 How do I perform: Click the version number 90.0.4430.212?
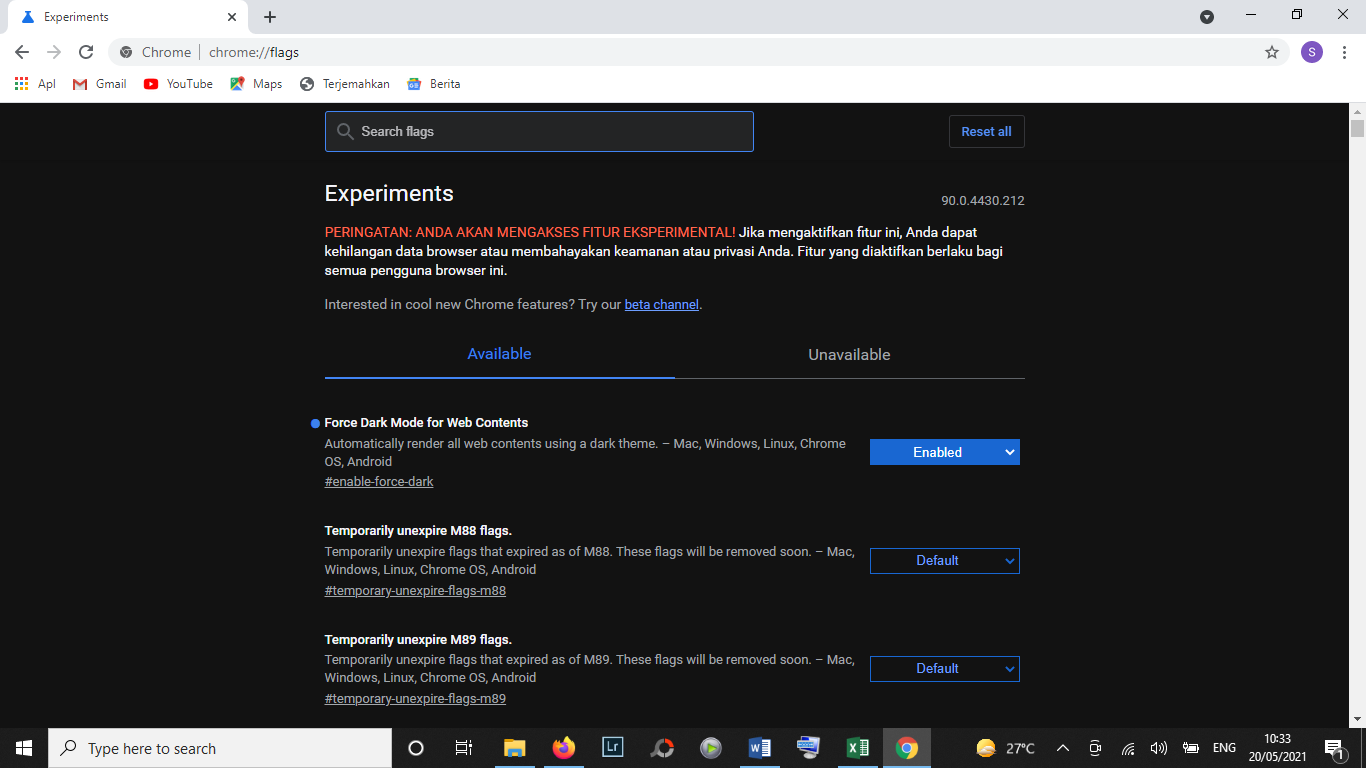coord(983,201)
